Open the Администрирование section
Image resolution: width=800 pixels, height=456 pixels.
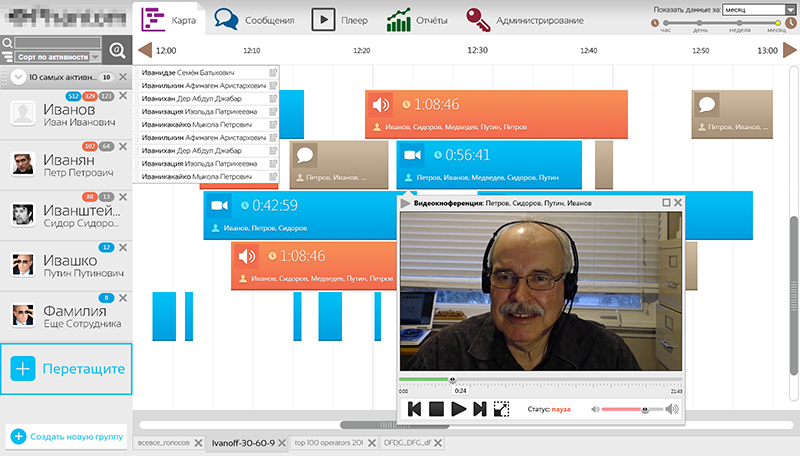(x=524, y=20)
